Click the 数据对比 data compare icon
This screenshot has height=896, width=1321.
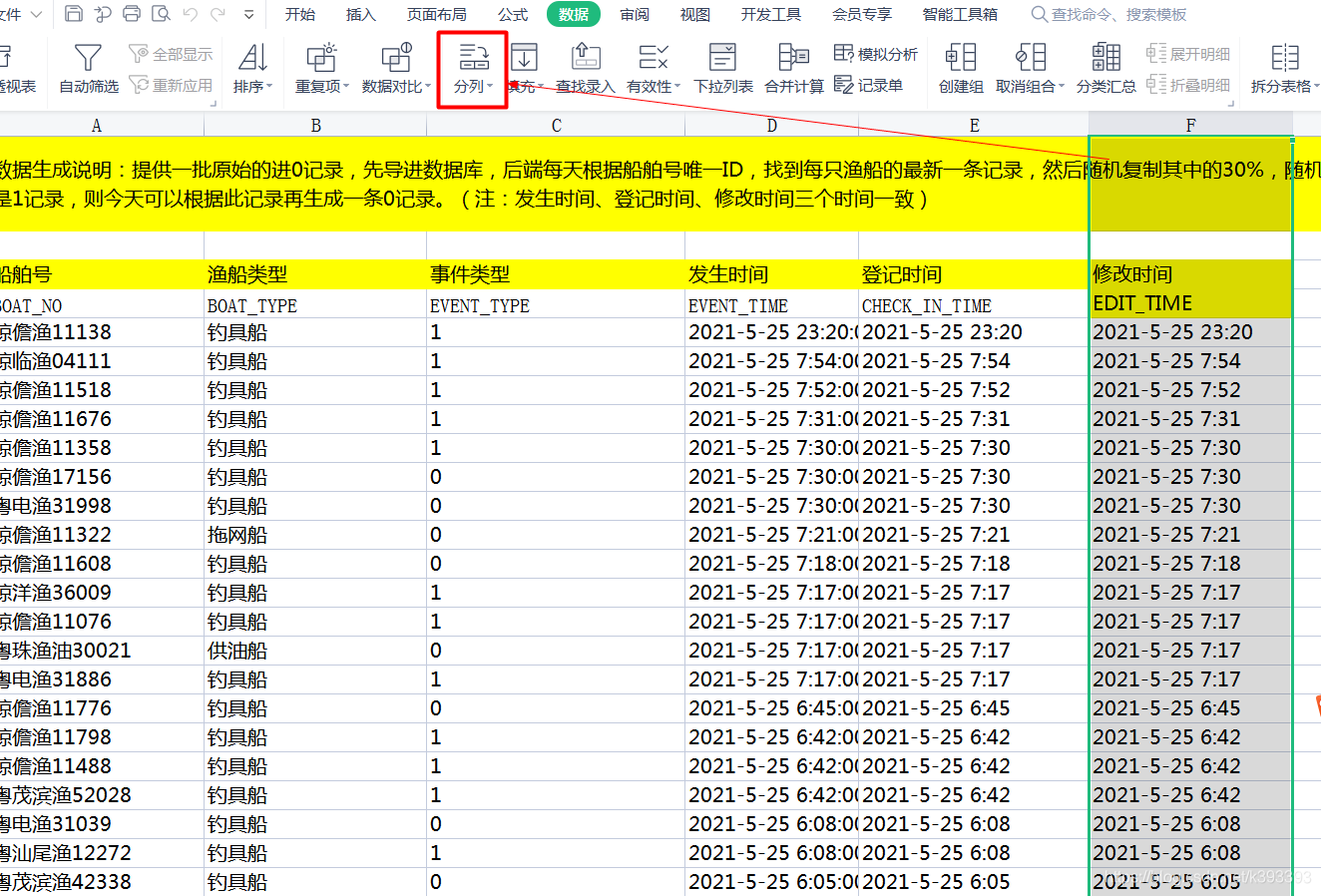tap(396, 58)
